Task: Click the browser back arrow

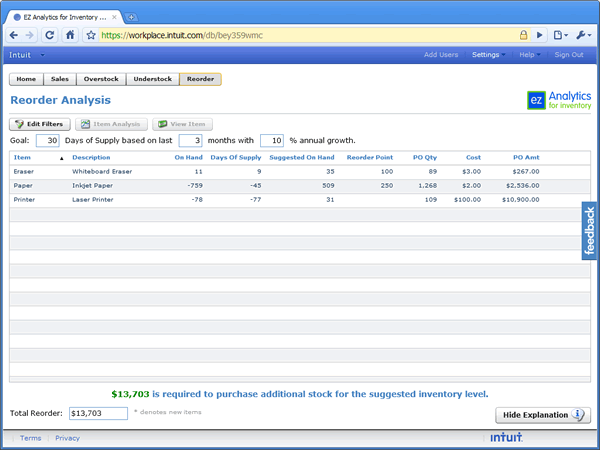Action: tap(12, 34)
